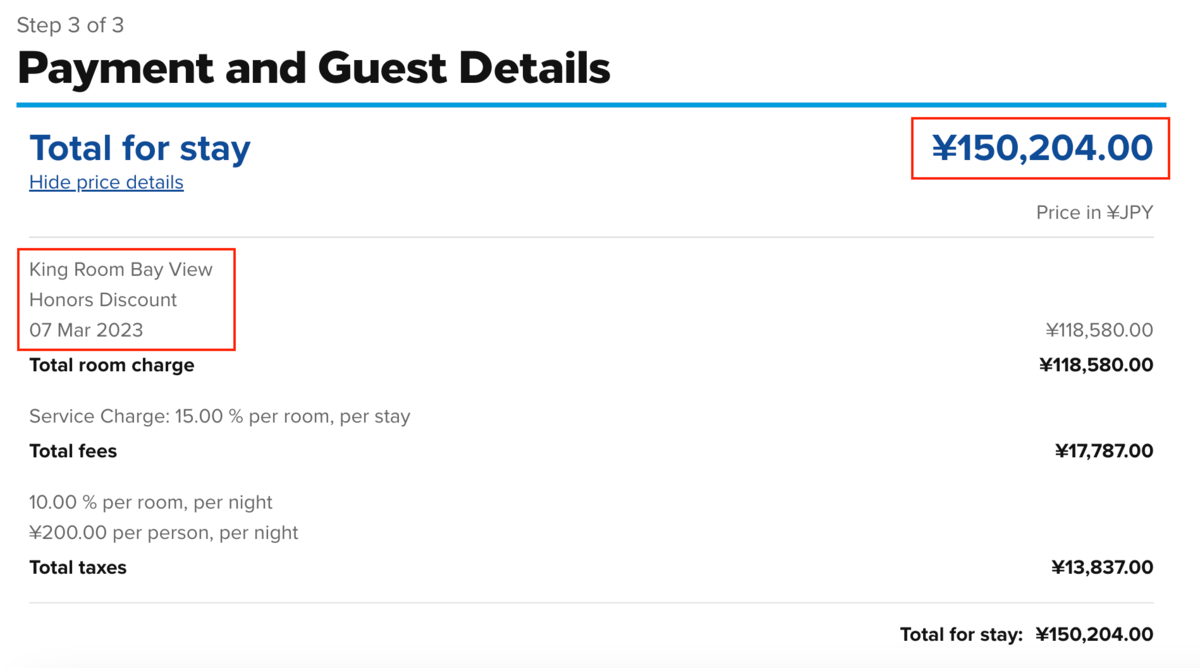Click the 10.00 % per room tax line
The image size is (1200, 668).
(151, 502)
